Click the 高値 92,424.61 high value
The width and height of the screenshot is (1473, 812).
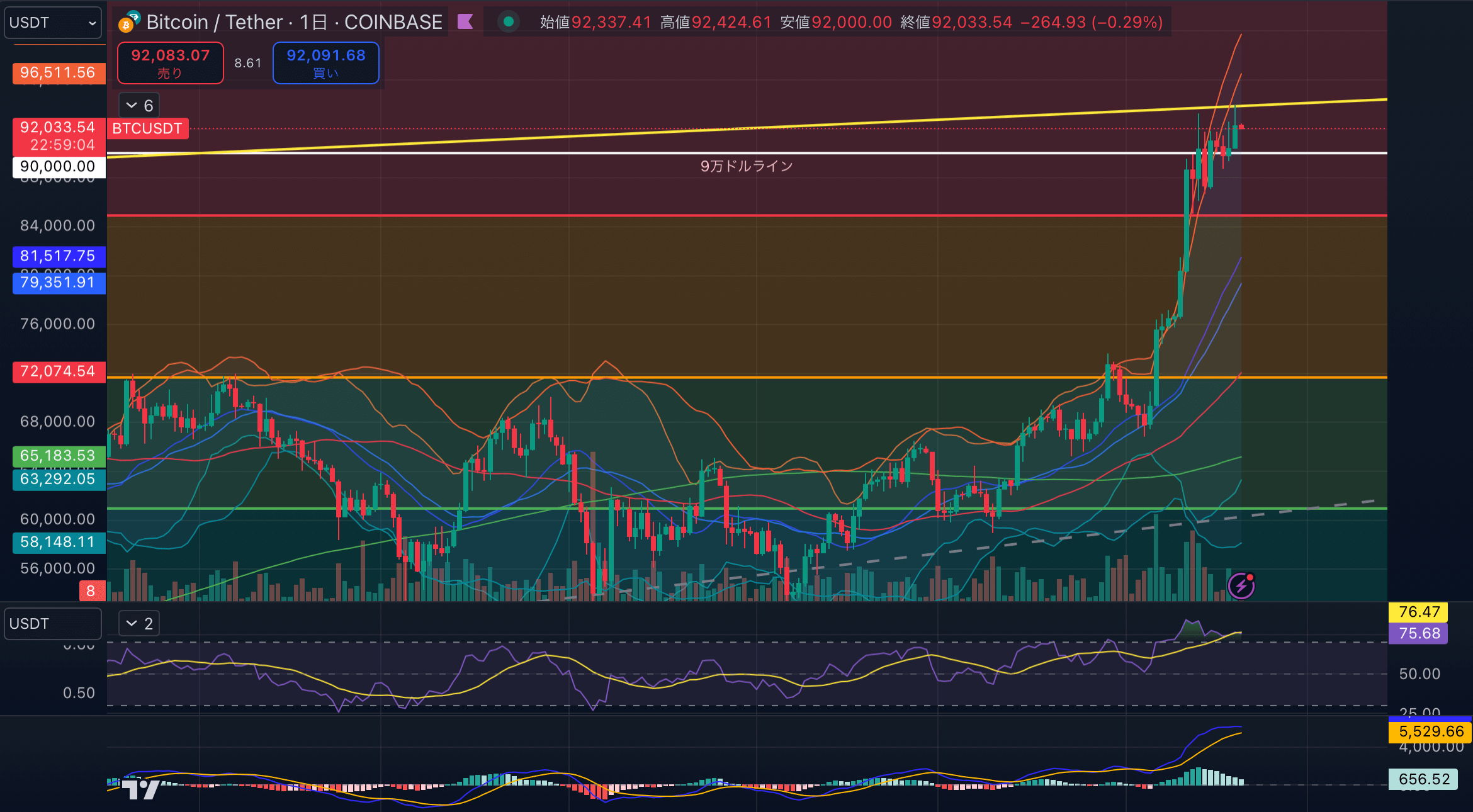(716, 22)
